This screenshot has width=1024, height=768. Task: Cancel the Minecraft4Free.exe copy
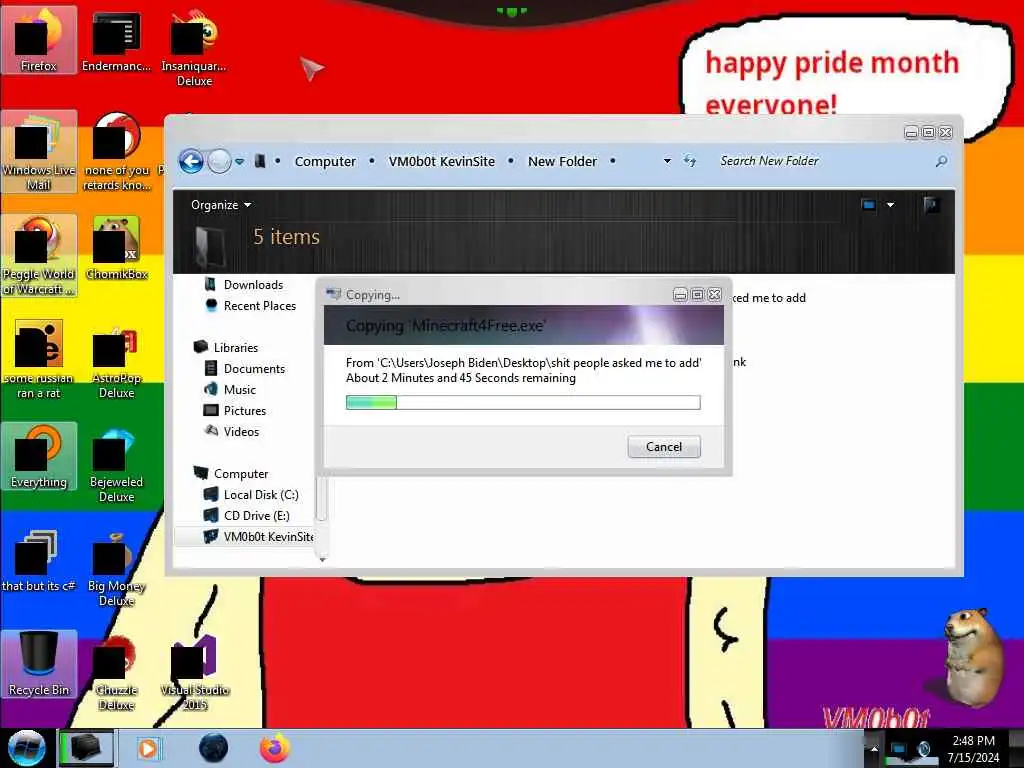click(664, 447)
